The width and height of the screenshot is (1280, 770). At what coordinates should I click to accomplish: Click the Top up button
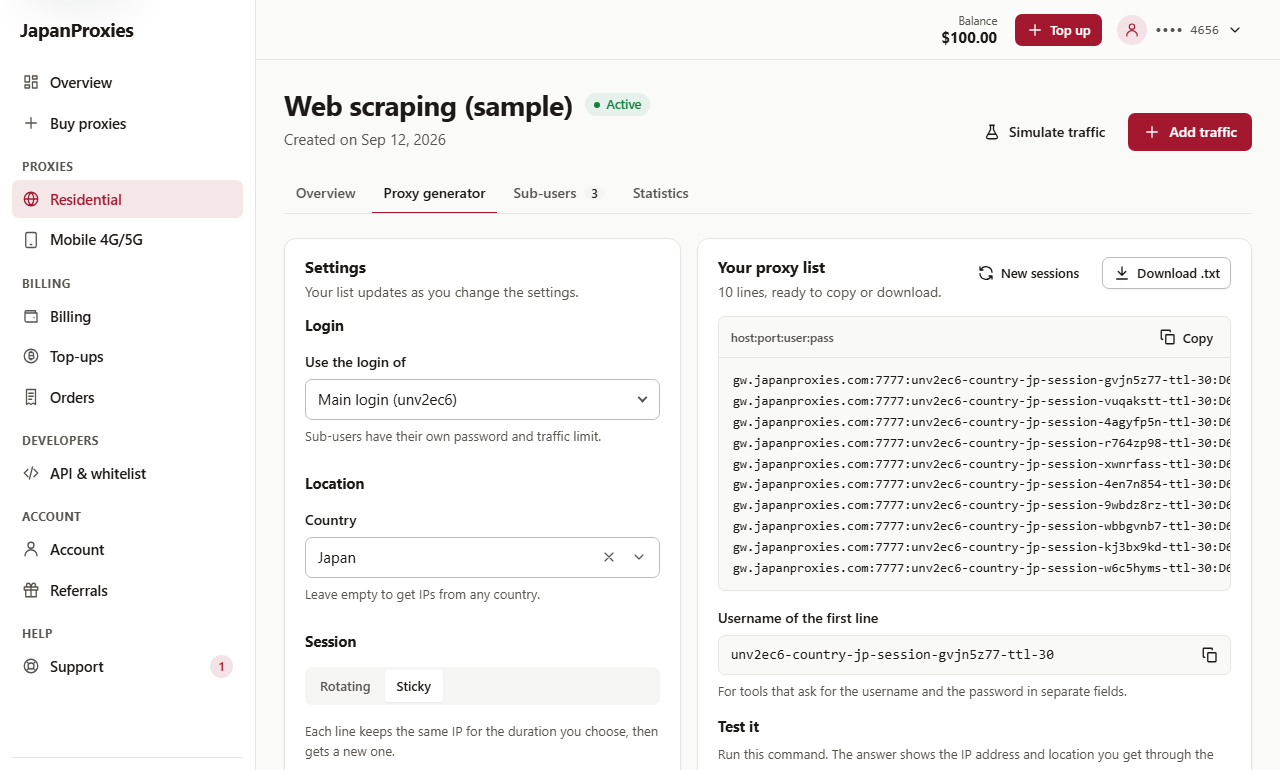click(x=1058, y=30)
